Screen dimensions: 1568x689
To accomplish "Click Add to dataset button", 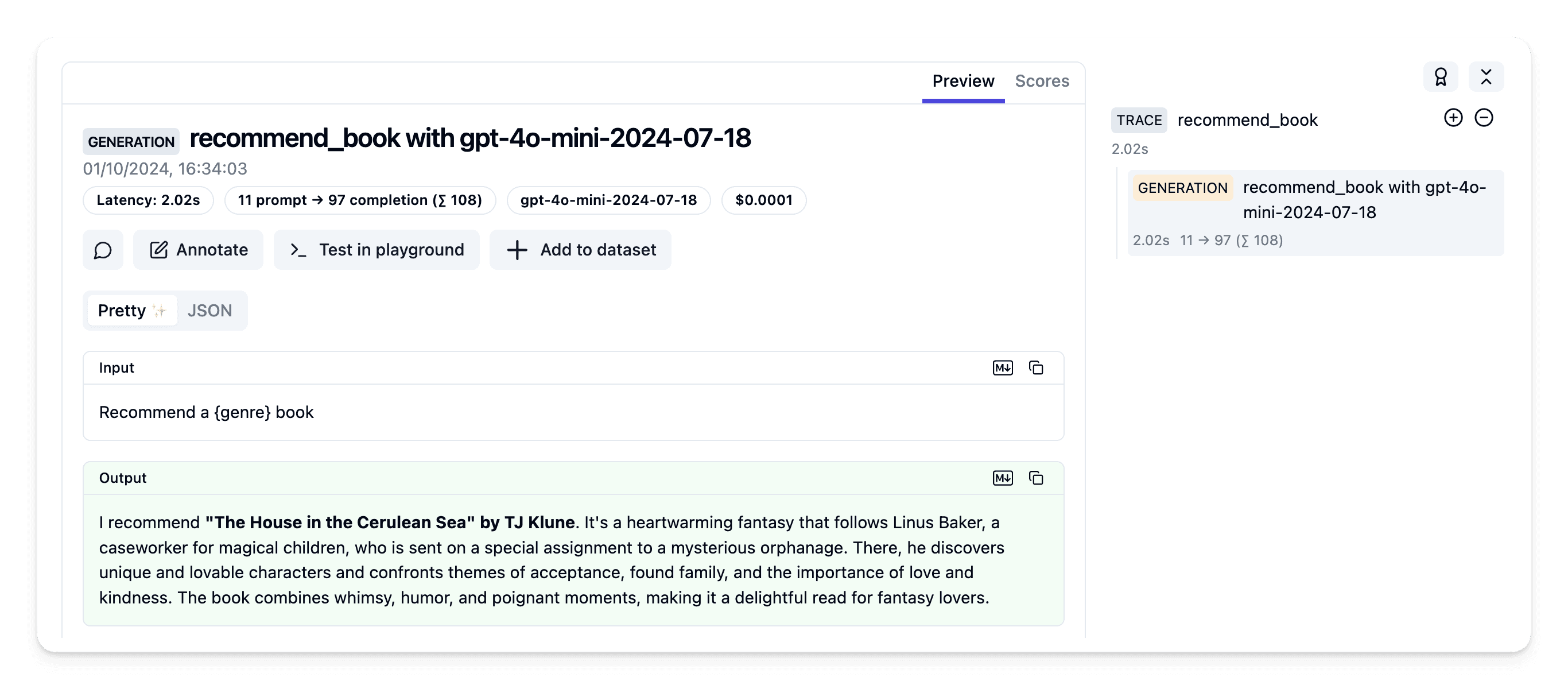I will point(580,250).
